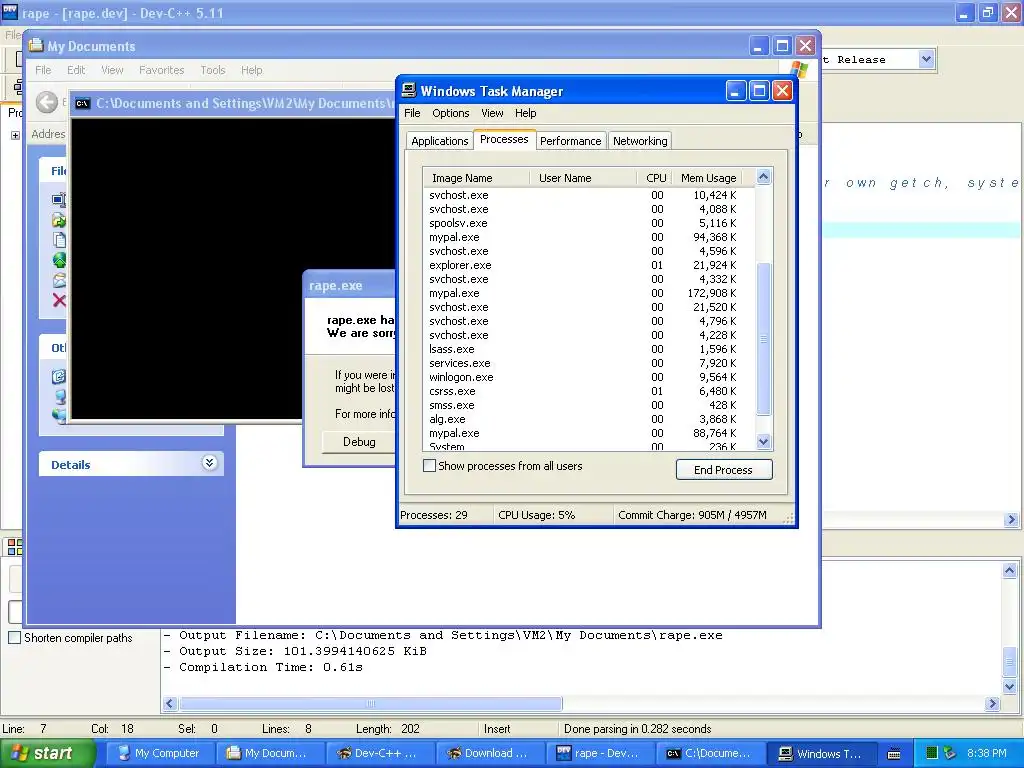
Task: Sort processes by CPU column
Action: point(655,178)
